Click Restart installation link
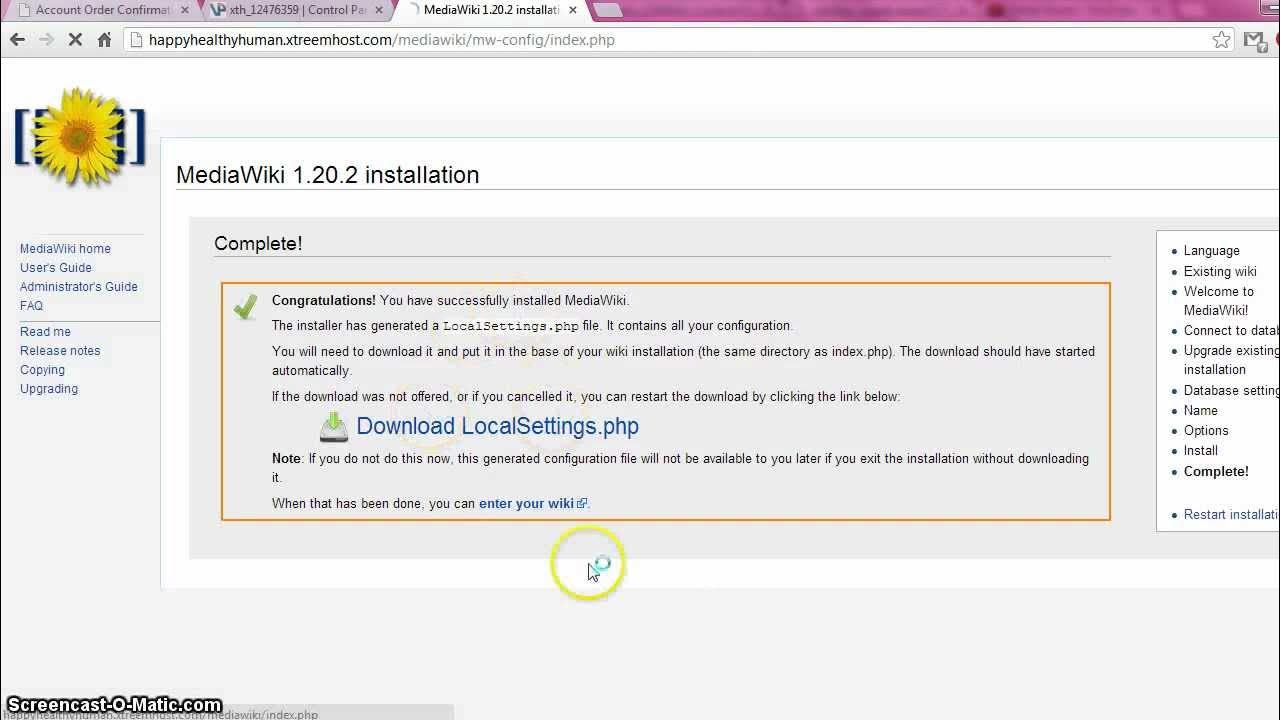1280x720 pixels. point(1231,515)
